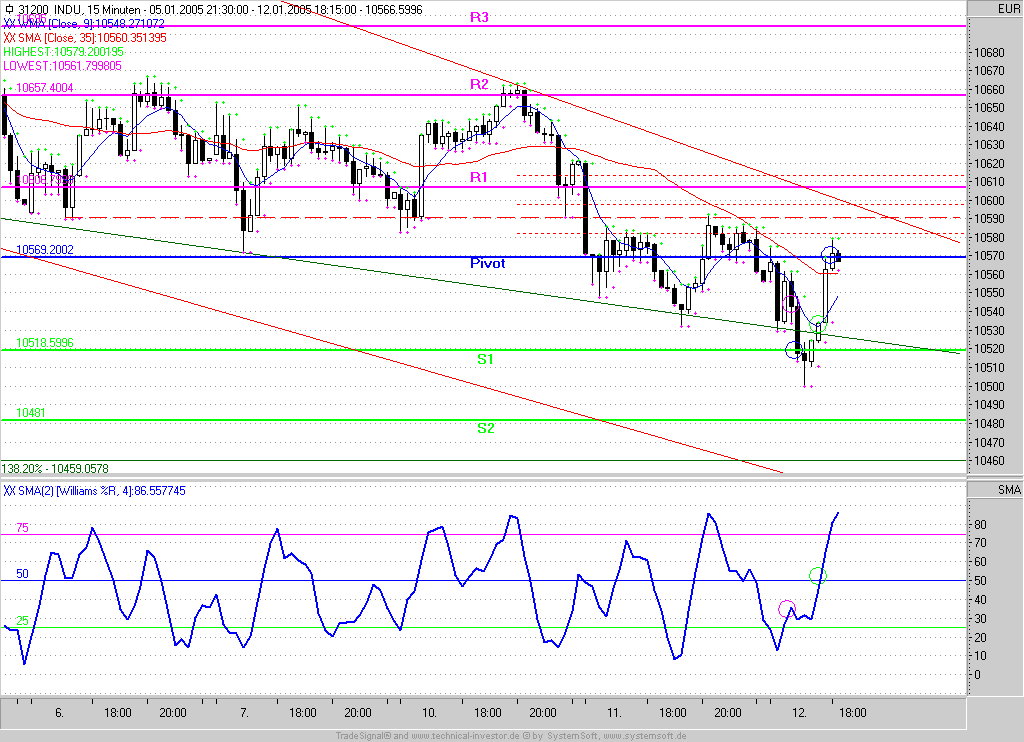1024x742 pixels.
Task: Select the 10569.2002 pivot value
Action: coord(44,250)
